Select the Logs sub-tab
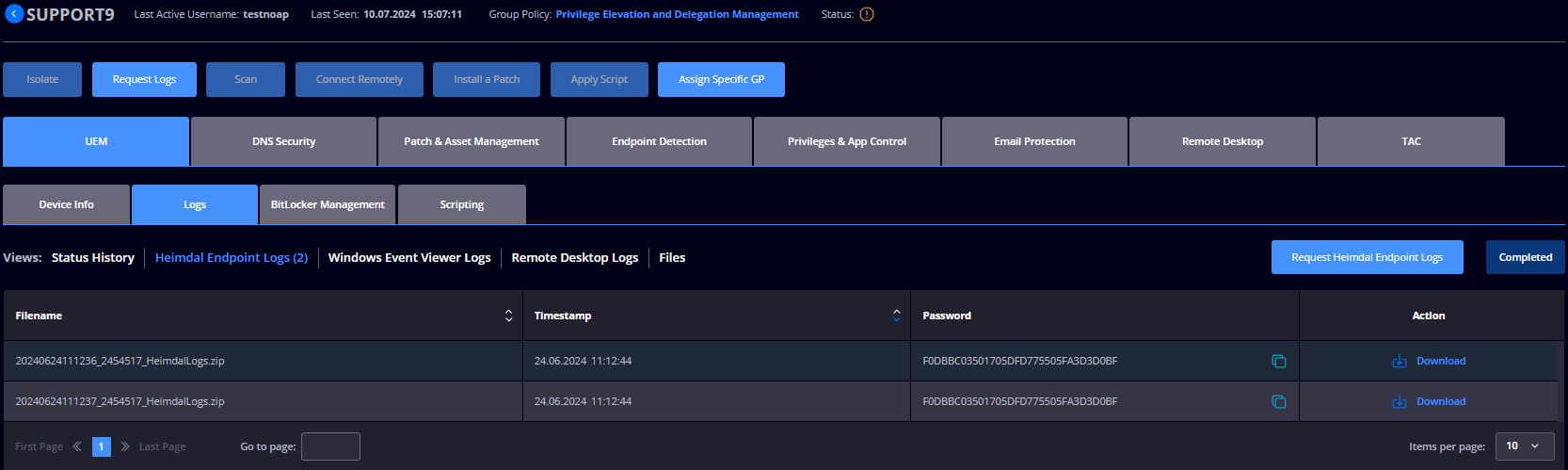The height and width of the screenshot is (470, 1568). coord(195,204)
